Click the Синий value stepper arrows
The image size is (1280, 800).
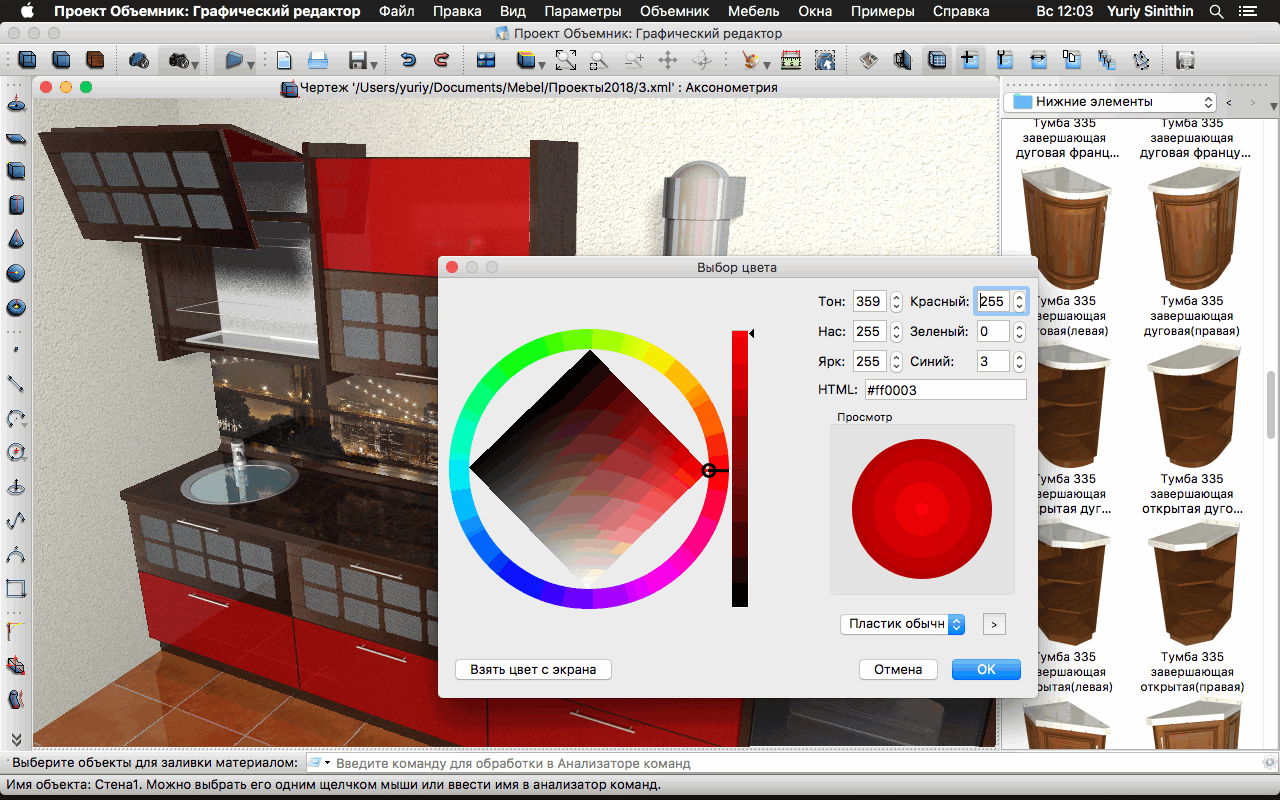[x=1019, y=361]
